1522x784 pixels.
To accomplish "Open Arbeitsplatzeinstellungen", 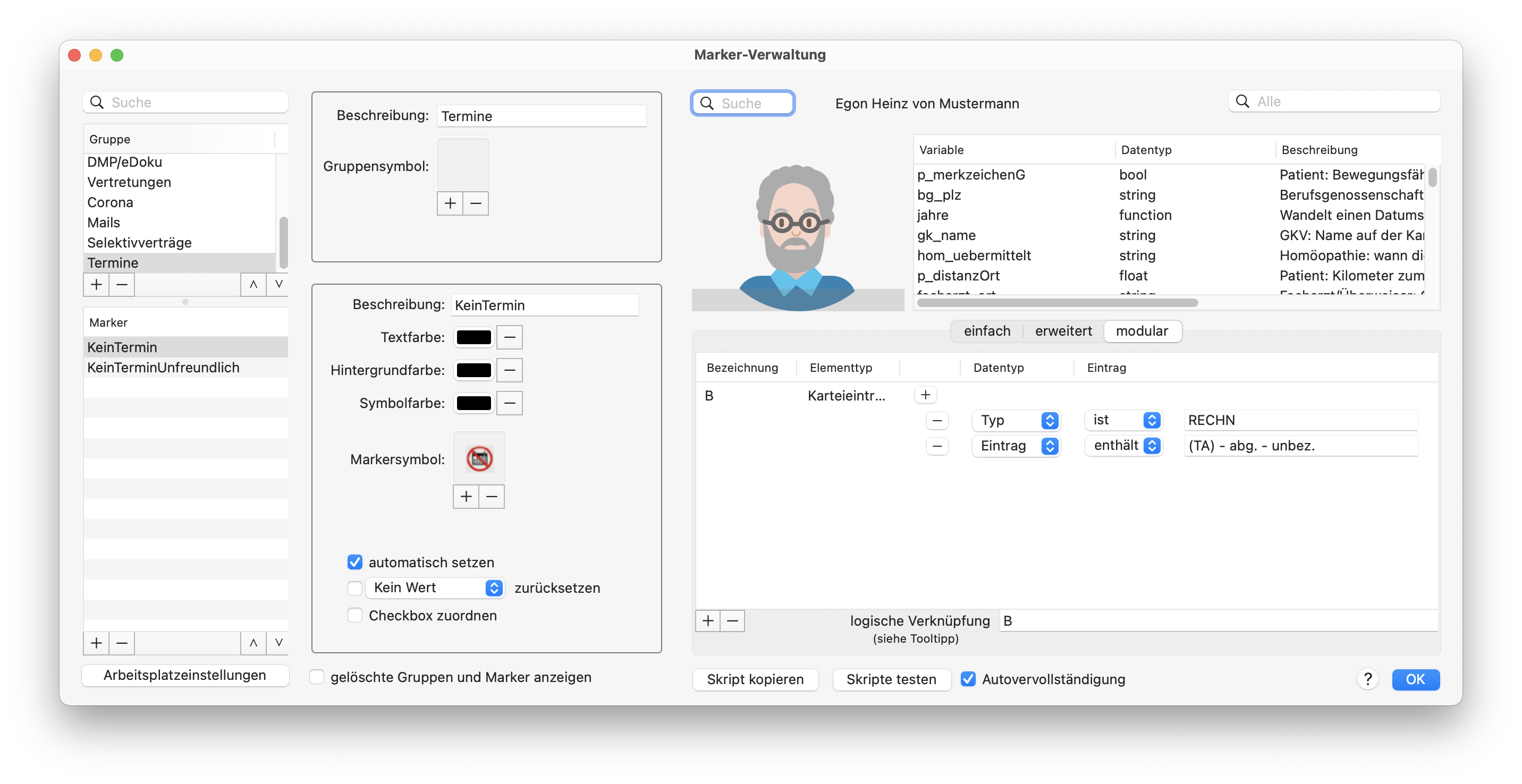I will click(x=185, y=675).
